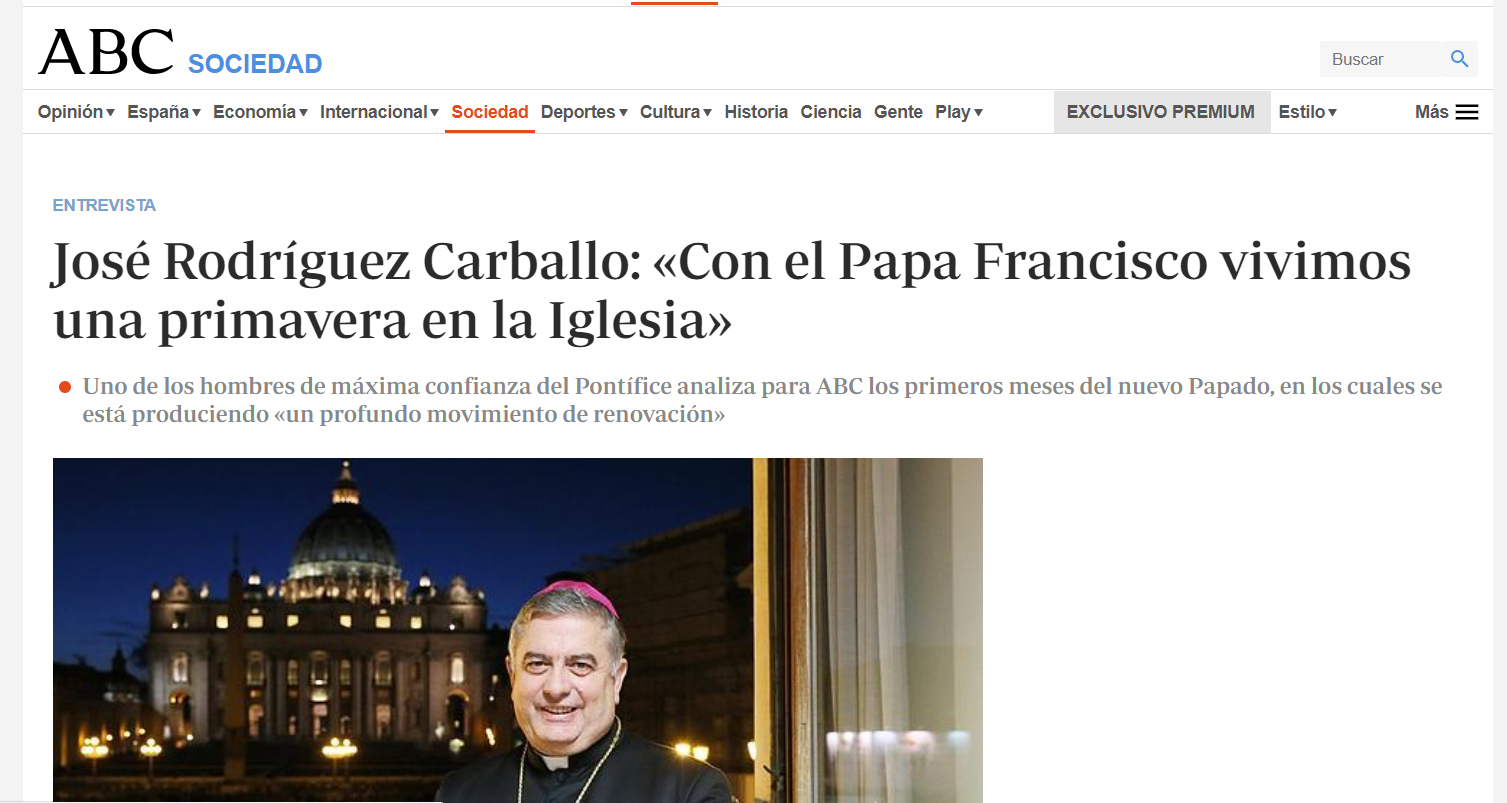The image size is (1507, 803).
Task: Open the Ciencia section
Action: click(831, 112)
